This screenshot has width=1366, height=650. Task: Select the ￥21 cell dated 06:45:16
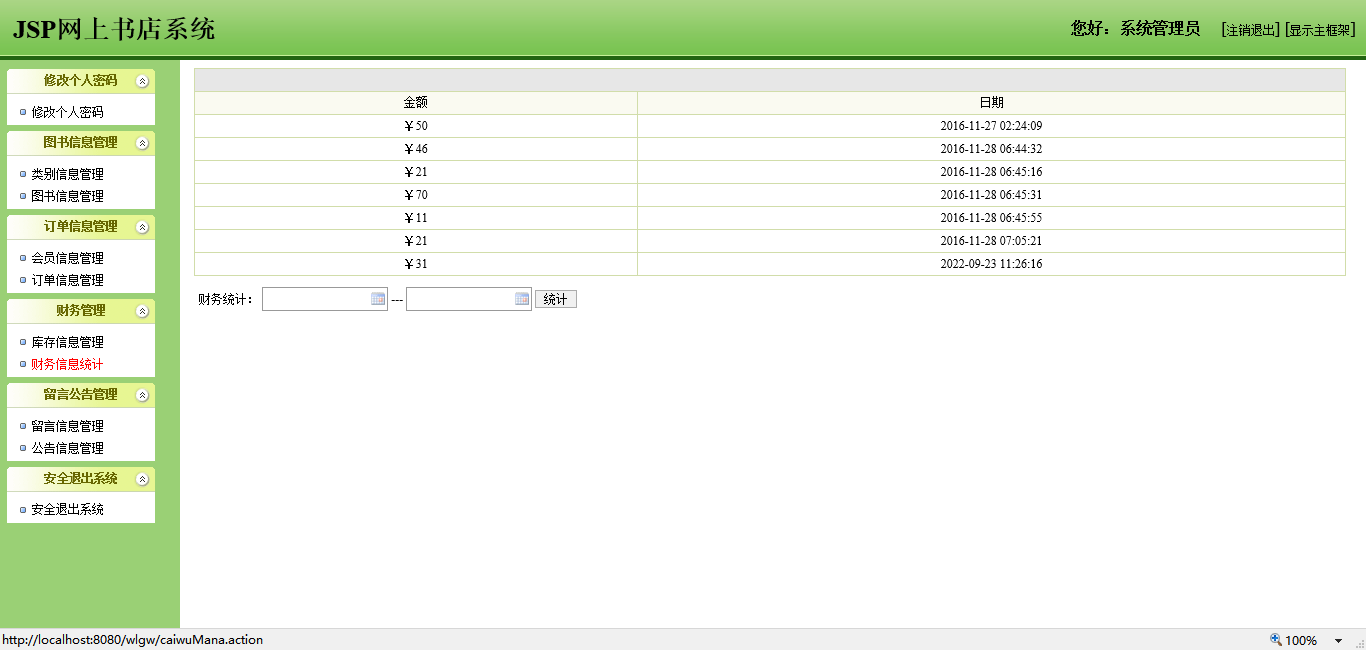point(416,172)
